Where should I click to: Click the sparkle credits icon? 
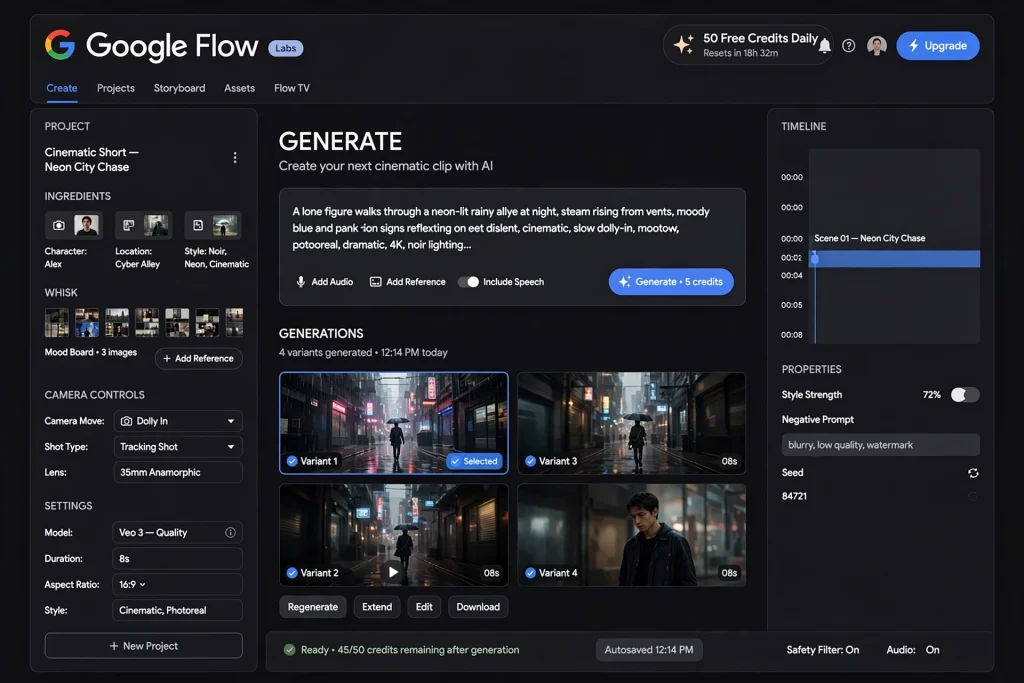684,45
